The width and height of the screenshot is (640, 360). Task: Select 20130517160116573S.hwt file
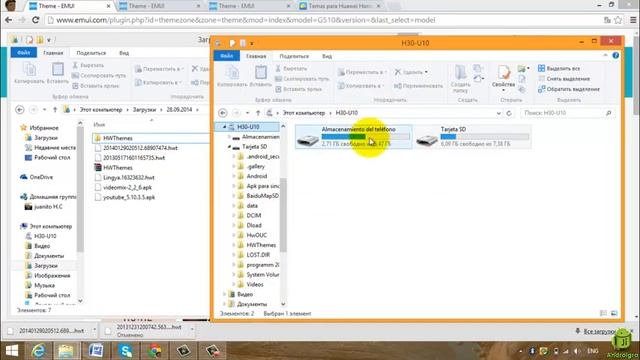point(133,158)
